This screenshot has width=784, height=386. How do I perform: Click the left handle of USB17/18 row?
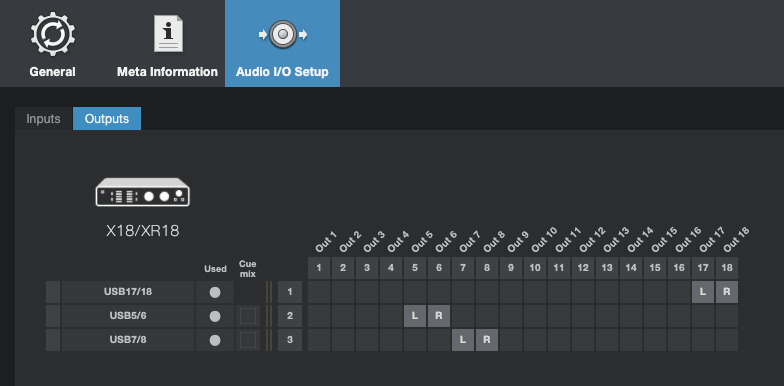53,292
